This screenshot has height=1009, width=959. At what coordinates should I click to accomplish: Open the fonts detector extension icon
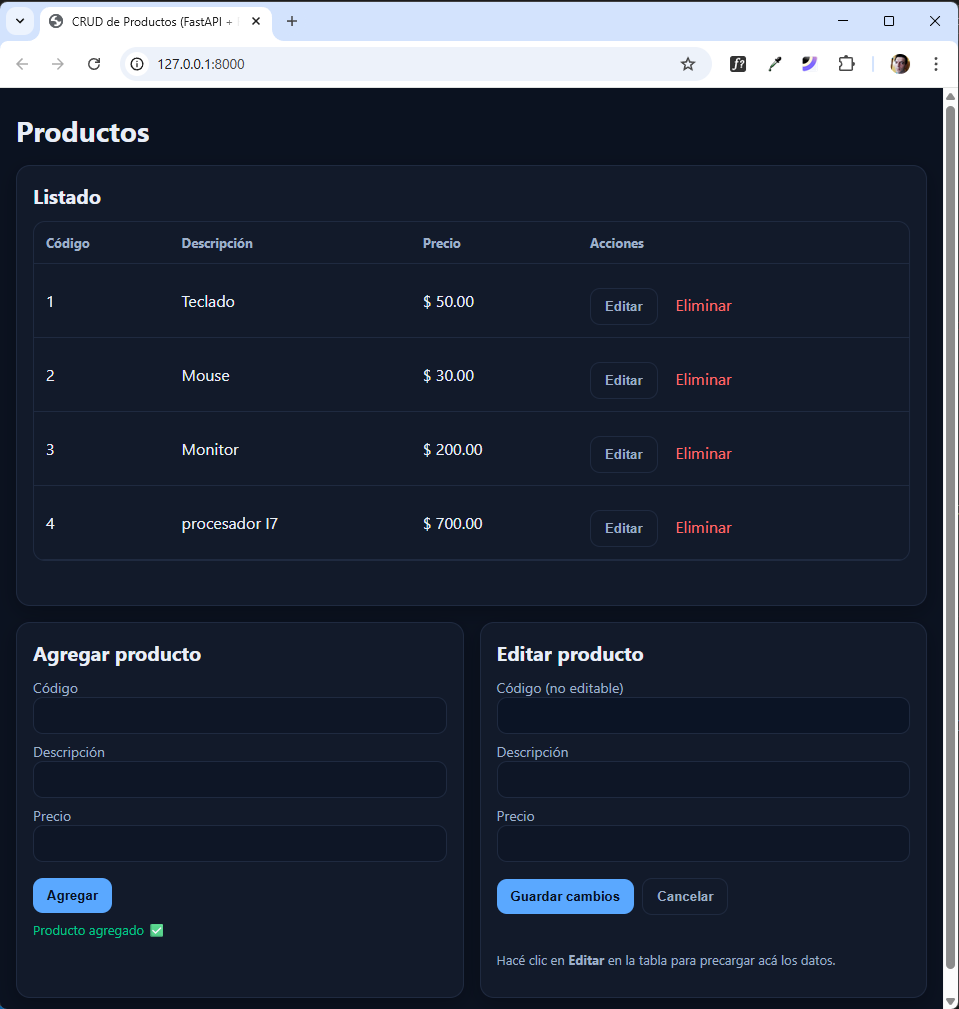[x=738, y=64]
